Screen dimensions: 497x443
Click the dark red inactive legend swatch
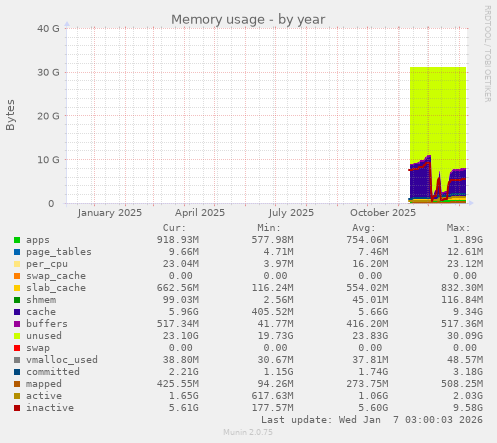(17, 408)
